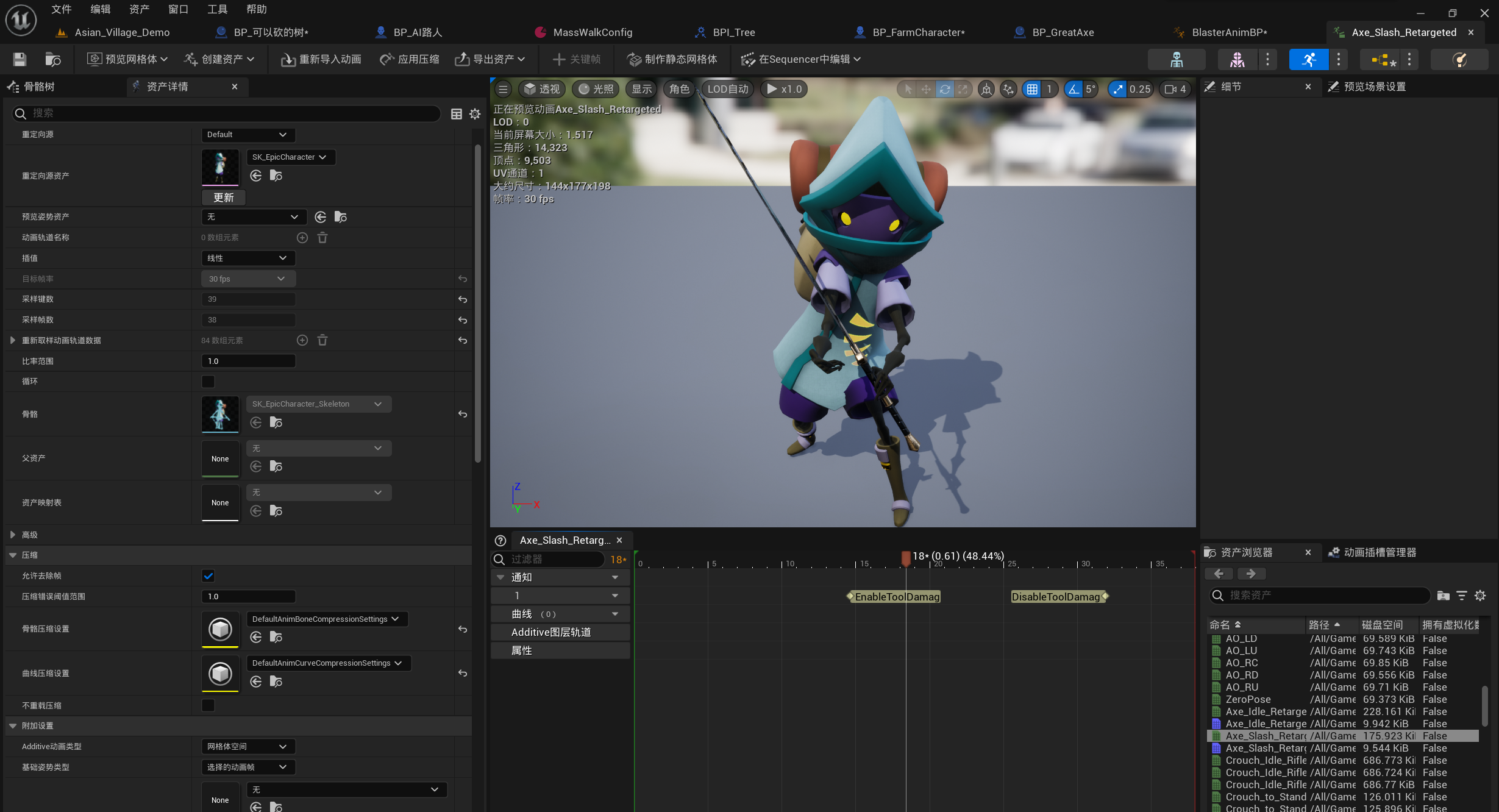Switch to the BP_GreatAxe tab
This screenshot has width=1499, height=812.
[x=1063, y=32]
